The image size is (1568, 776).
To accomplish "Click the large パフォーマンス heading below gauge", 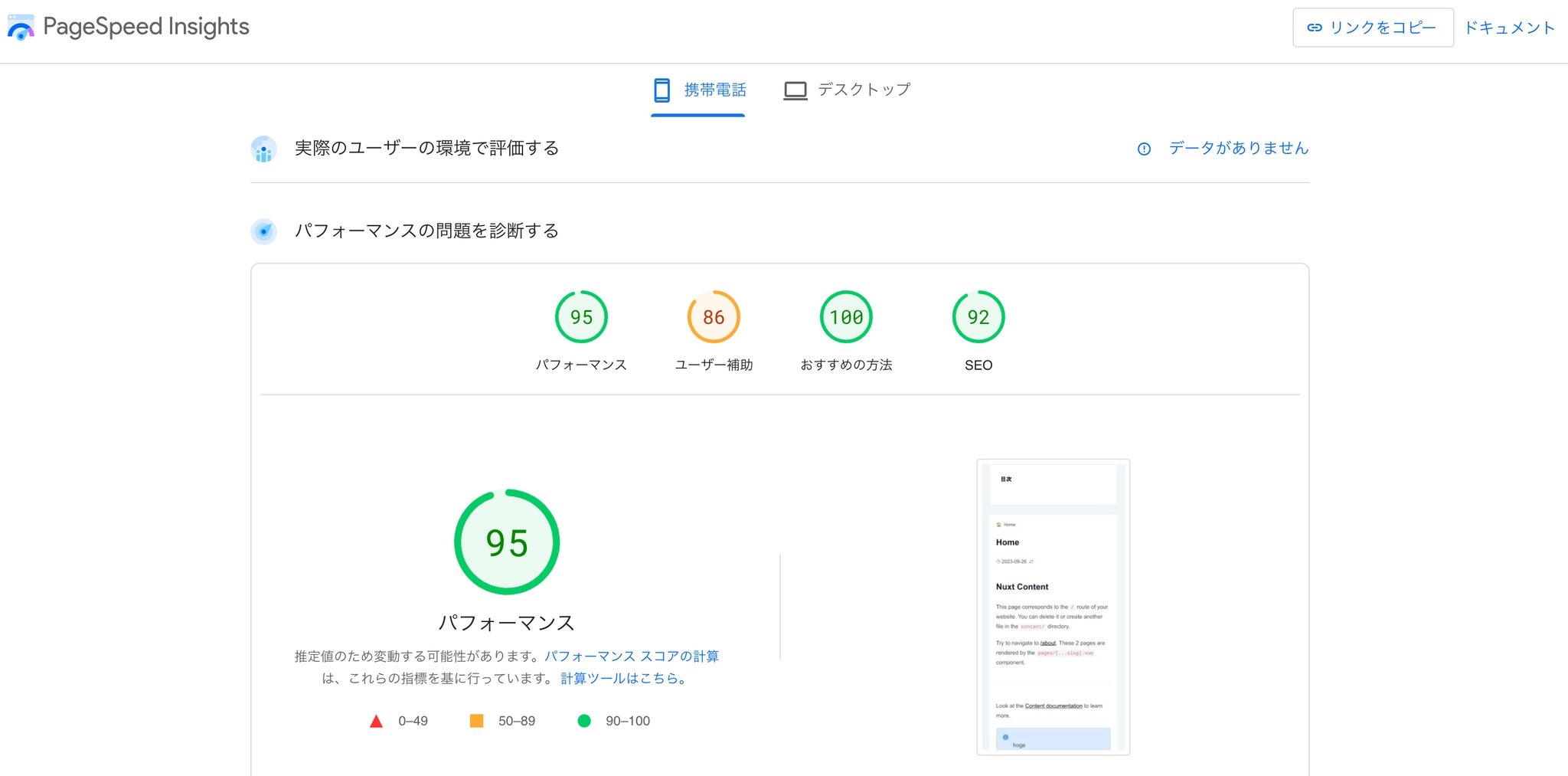I will [507, 623].
